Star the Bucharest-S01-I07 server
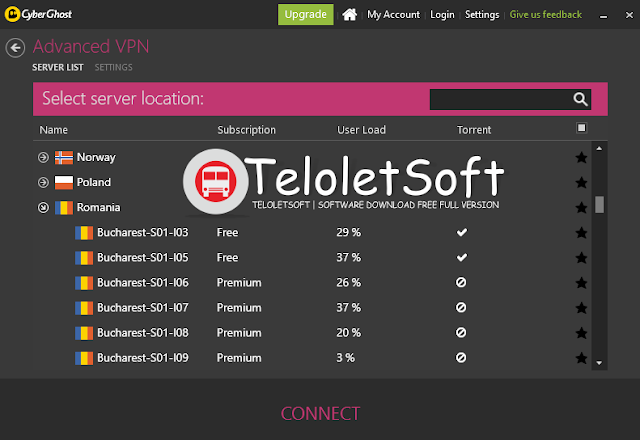 581,308
